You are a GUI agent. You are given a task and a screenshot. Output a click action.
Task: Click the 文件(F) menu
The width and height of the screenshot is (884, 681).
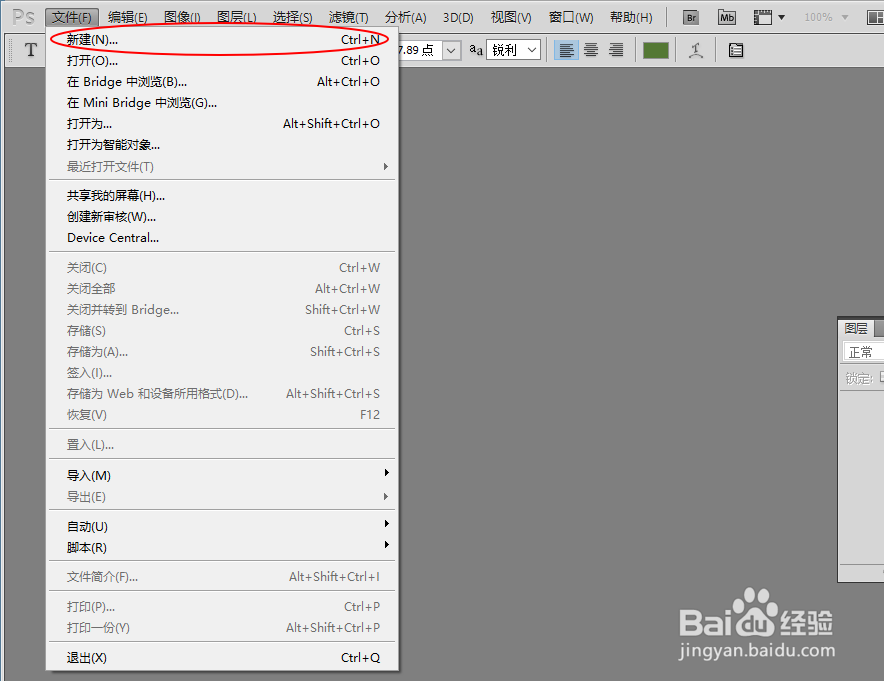(72, 17)
